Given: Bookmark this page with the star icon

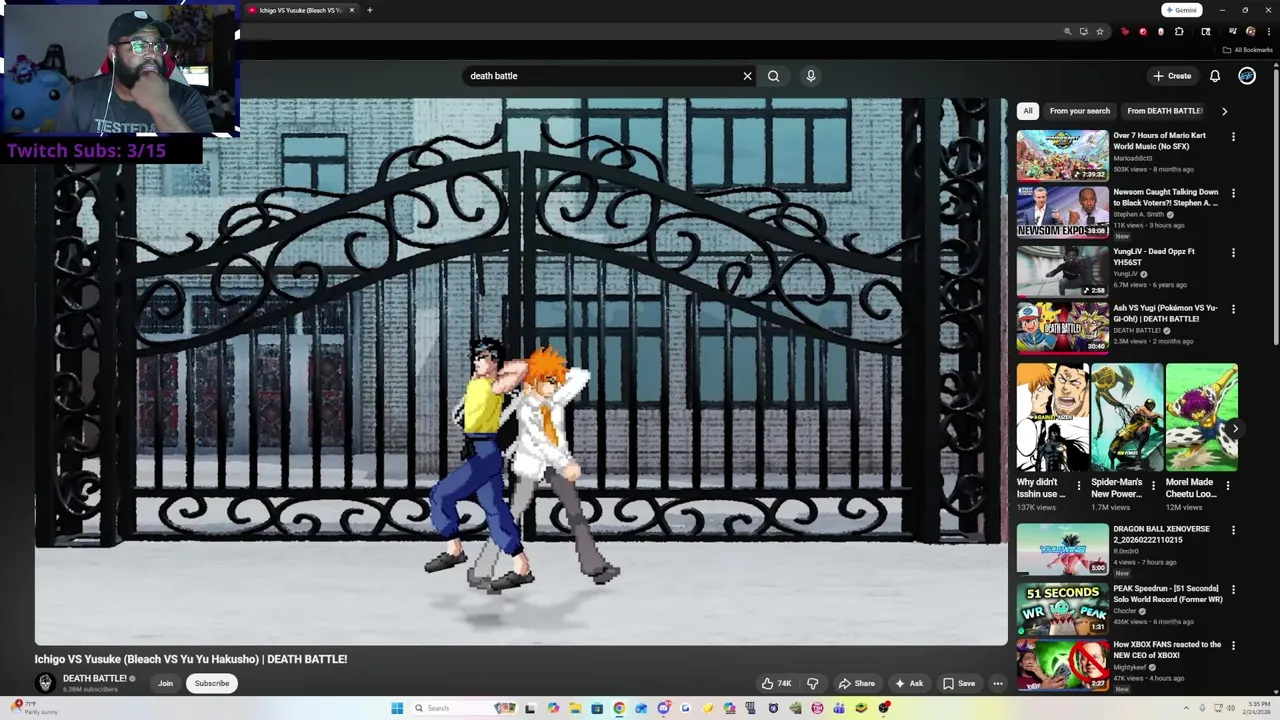Looking at the screenshot, I should click(x=1100, y=31).
